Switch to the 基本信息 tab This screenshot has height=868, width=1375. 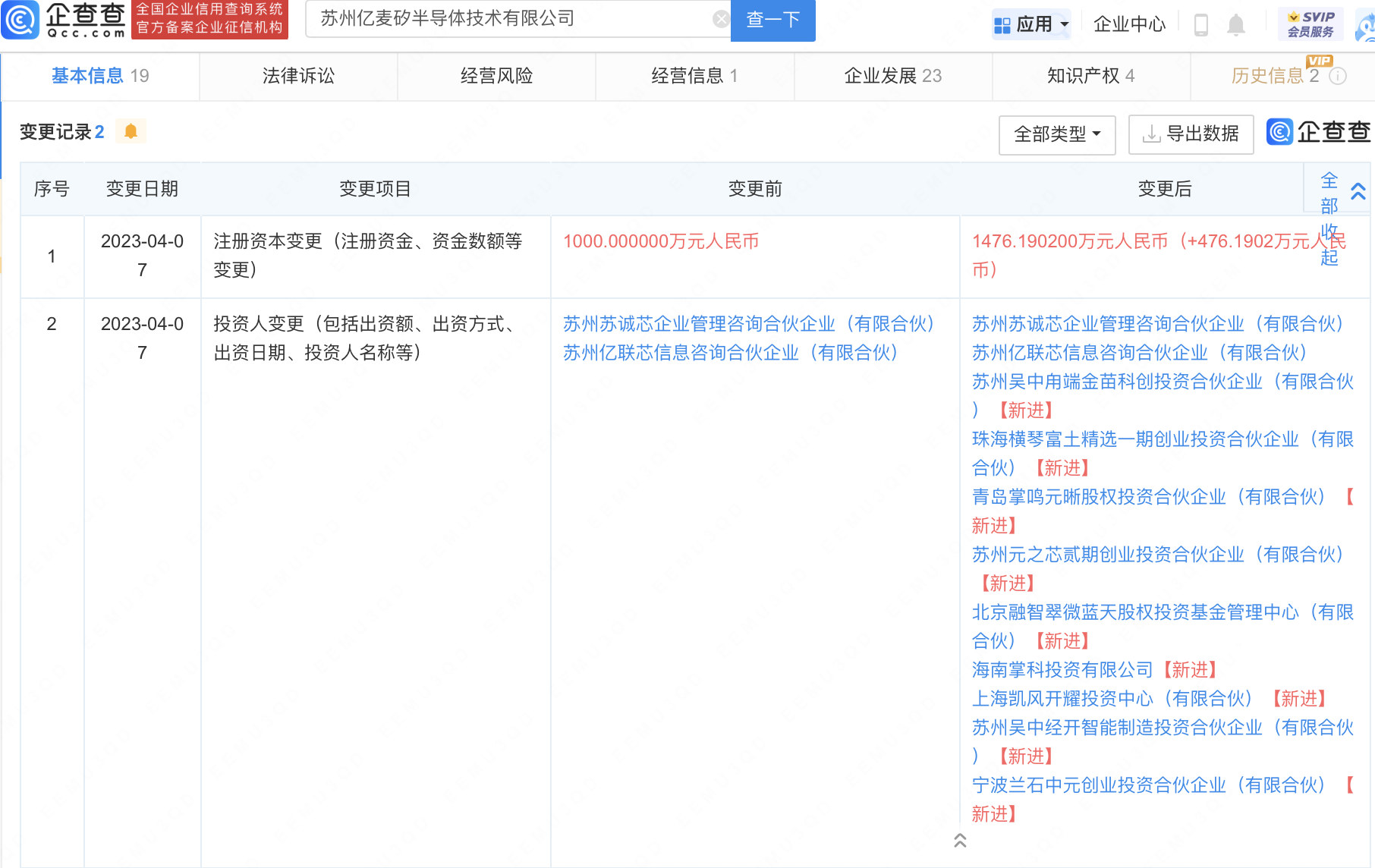coord(100,76)
